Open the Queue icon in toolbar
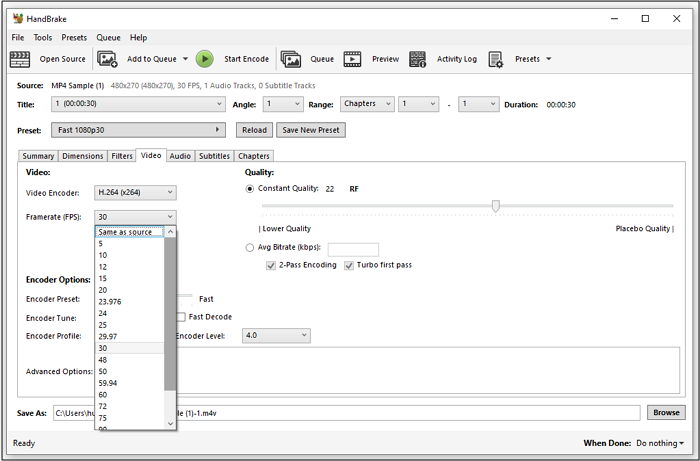The image size is (700, 461). coord(291,59)
